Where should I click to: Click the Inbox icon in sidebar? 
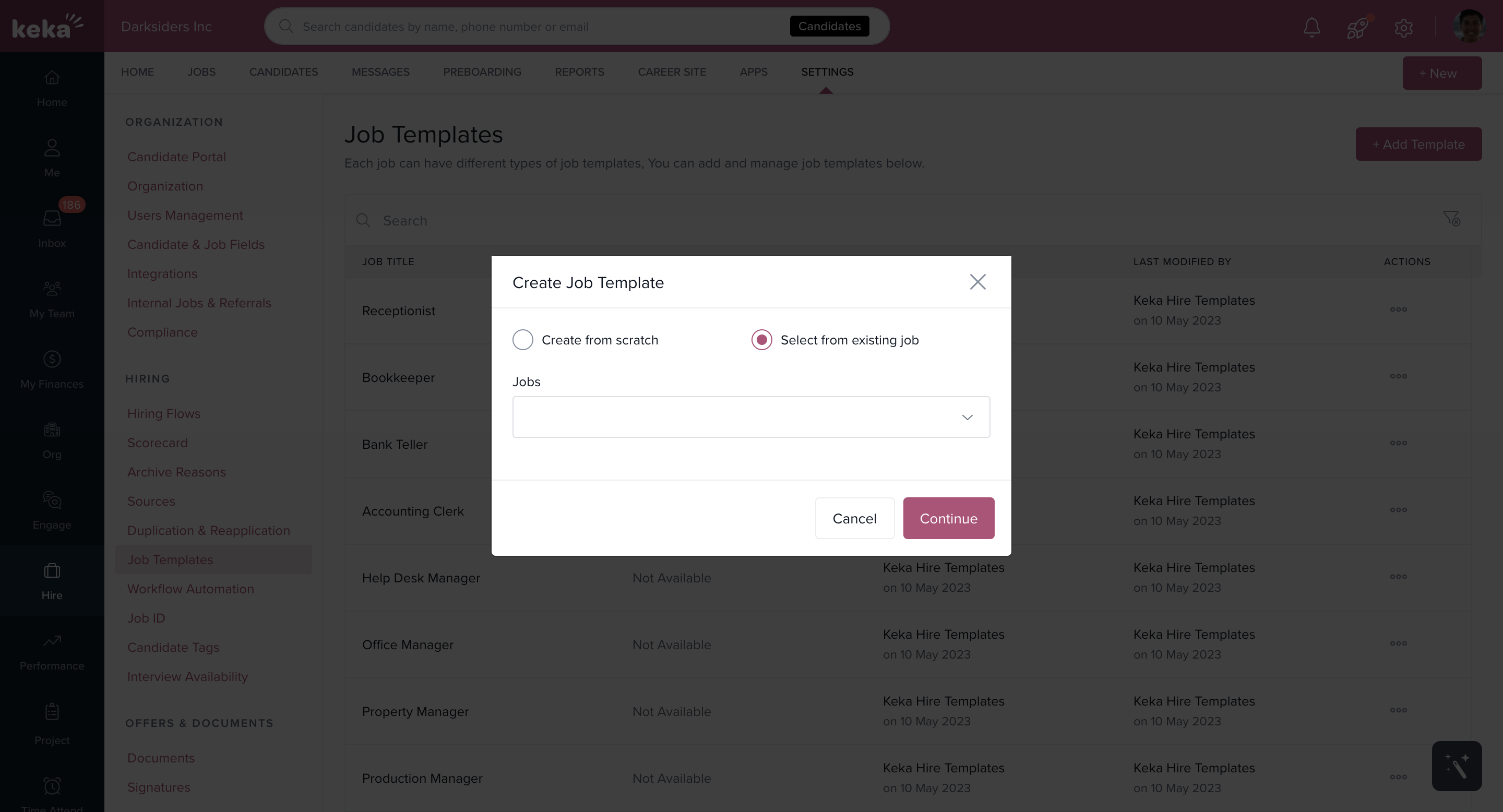click(x=52, y=219)
